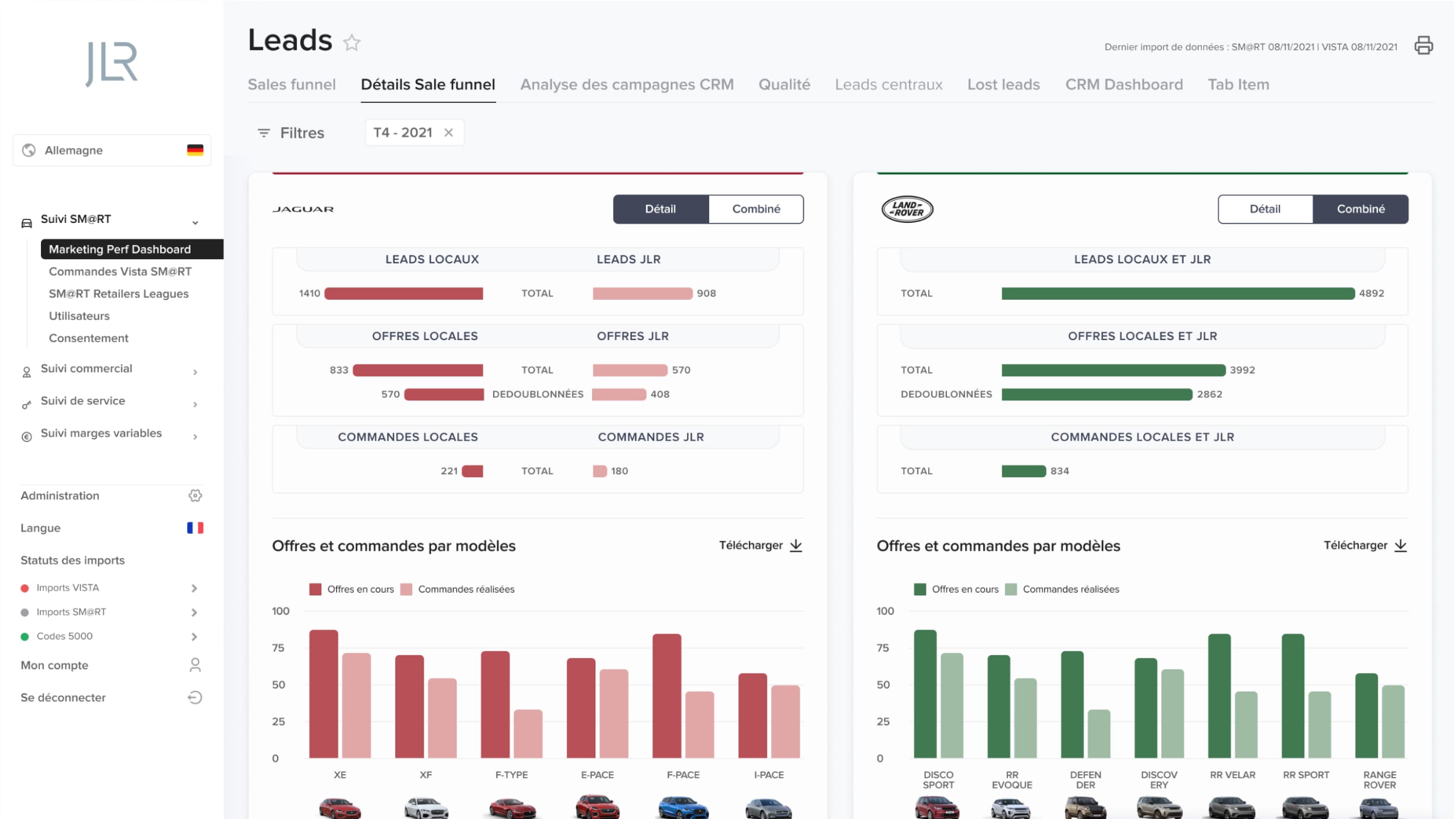Expand the Suivi commercial section chevron
The height and width of the screenshot is (819, 1456).
tap(195, 373)
